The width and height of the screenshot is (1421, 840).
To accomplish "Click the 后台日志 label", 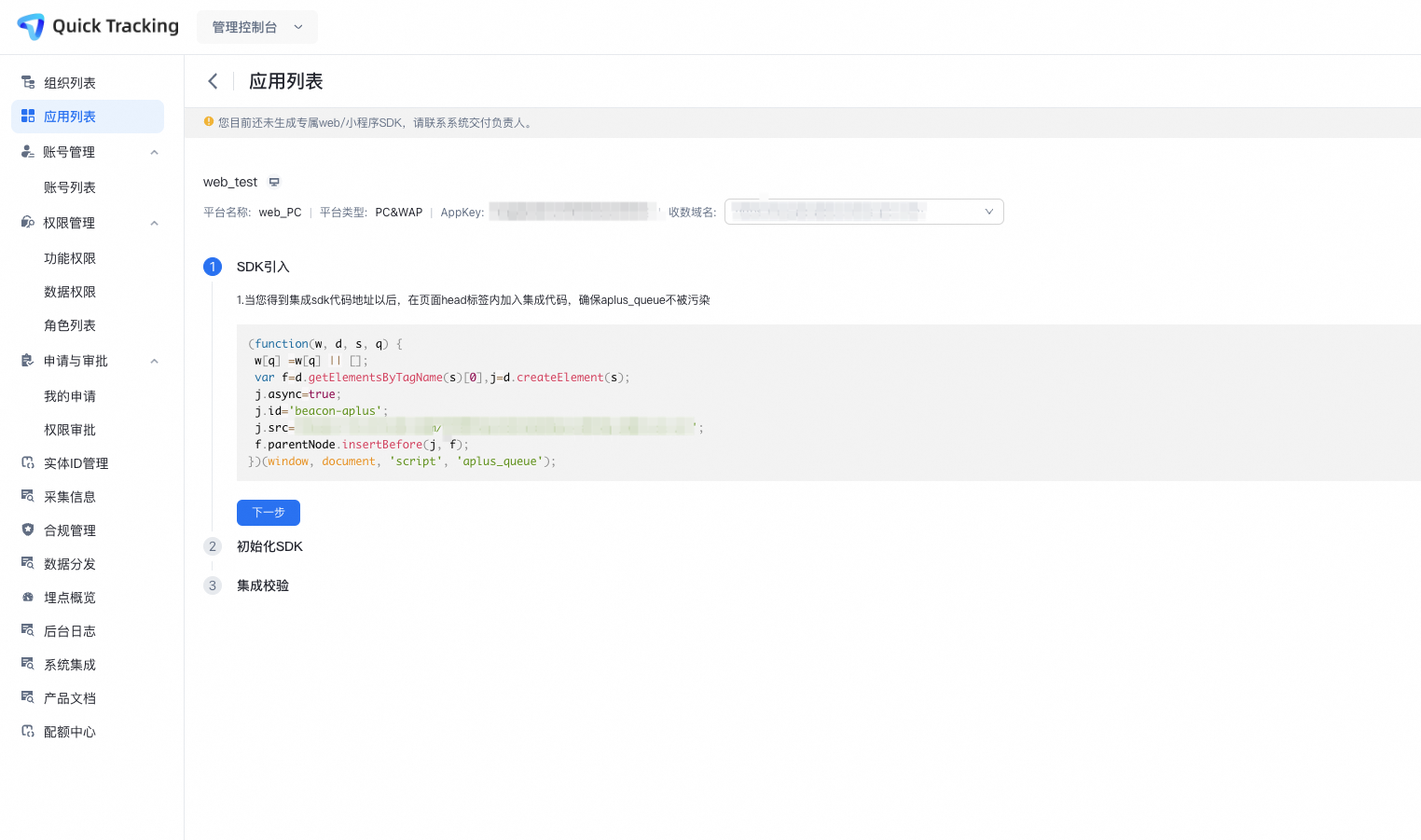I will (70, 631).
